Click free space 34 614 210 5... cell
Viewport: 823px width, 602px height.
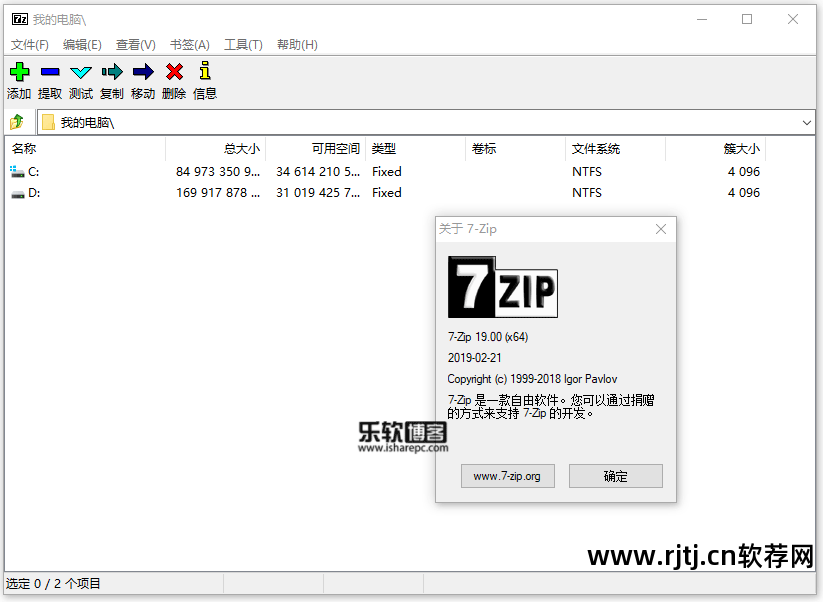point(318,172)
